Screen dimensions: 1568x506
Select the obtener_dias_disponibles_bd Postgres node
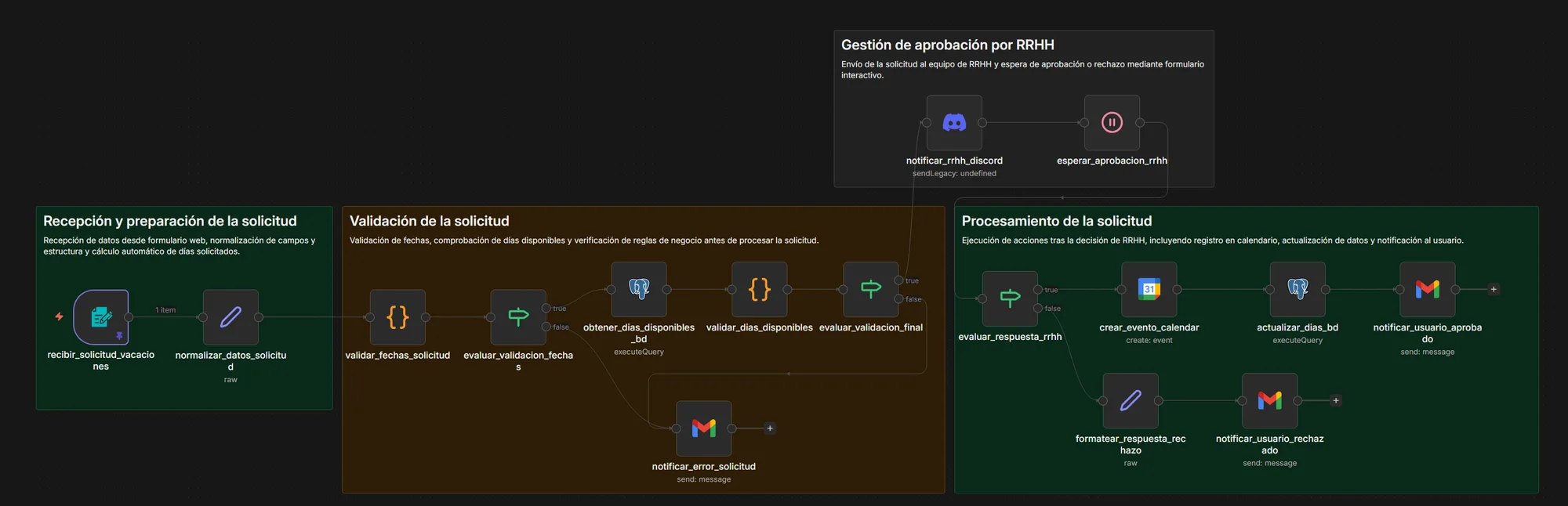click(x=639, y=289)
